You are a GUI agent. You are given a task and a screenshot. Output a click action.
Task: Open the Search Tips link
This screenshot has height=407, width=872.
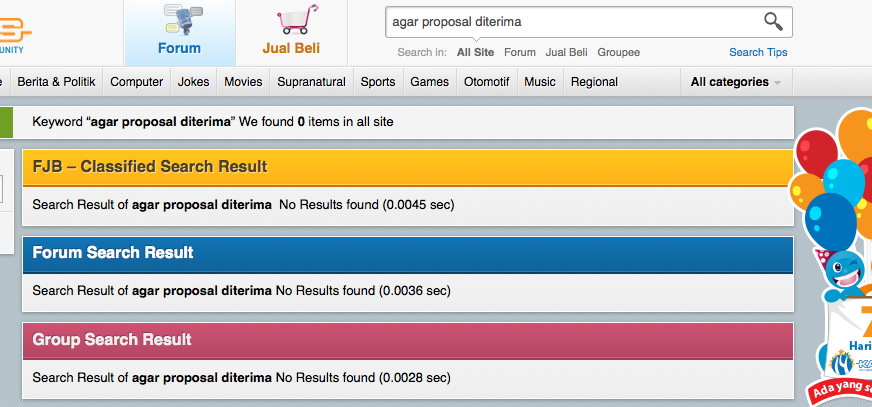click(757, 52)
